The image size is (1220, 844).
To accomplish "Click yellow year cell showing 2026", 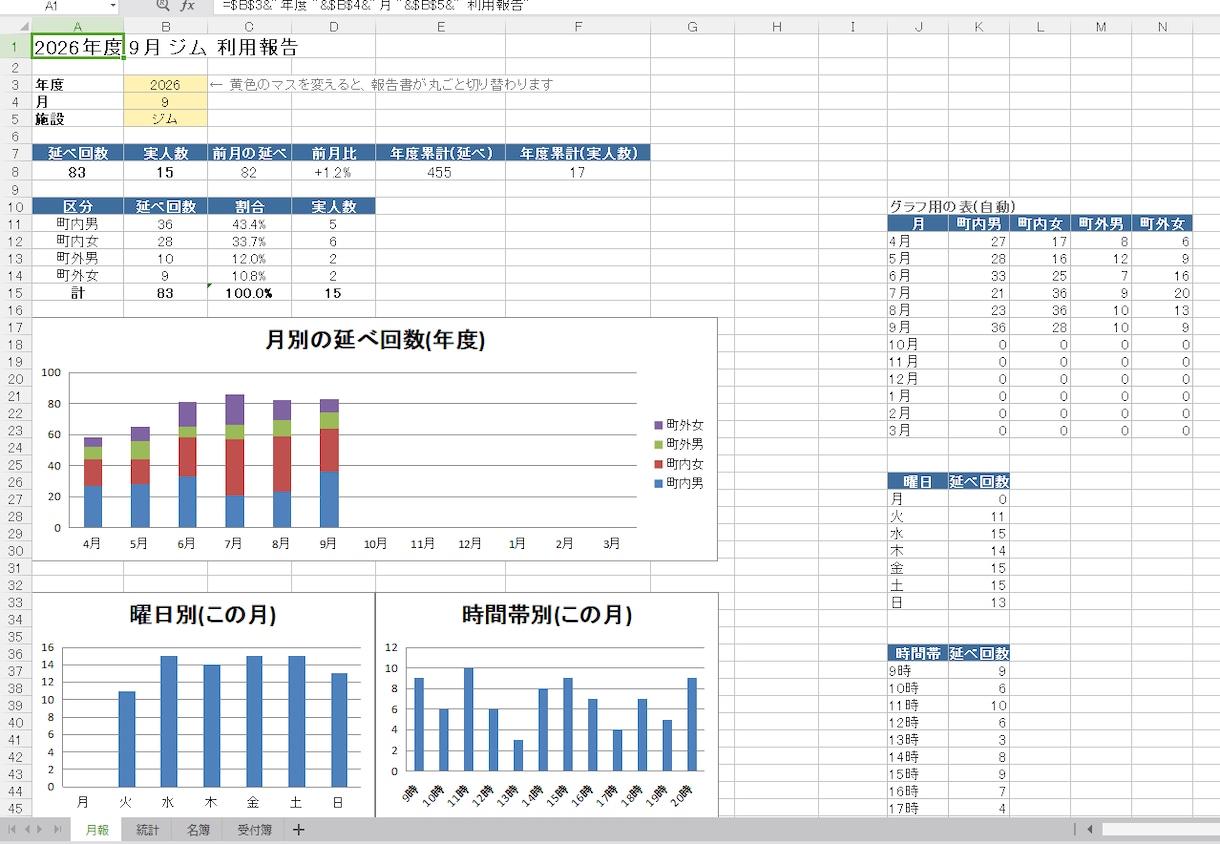I will coord(166,85).
